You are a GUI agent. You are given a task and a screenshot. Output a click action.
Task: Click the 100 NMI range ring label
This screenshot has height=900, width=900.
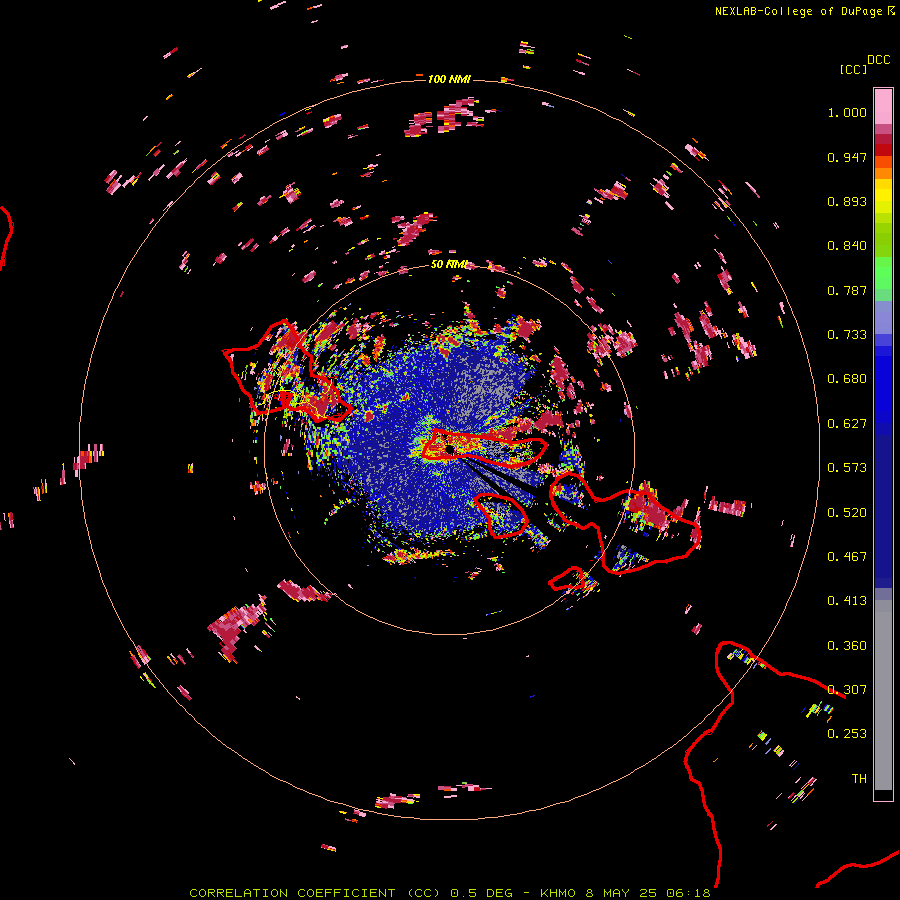[449, 79]
